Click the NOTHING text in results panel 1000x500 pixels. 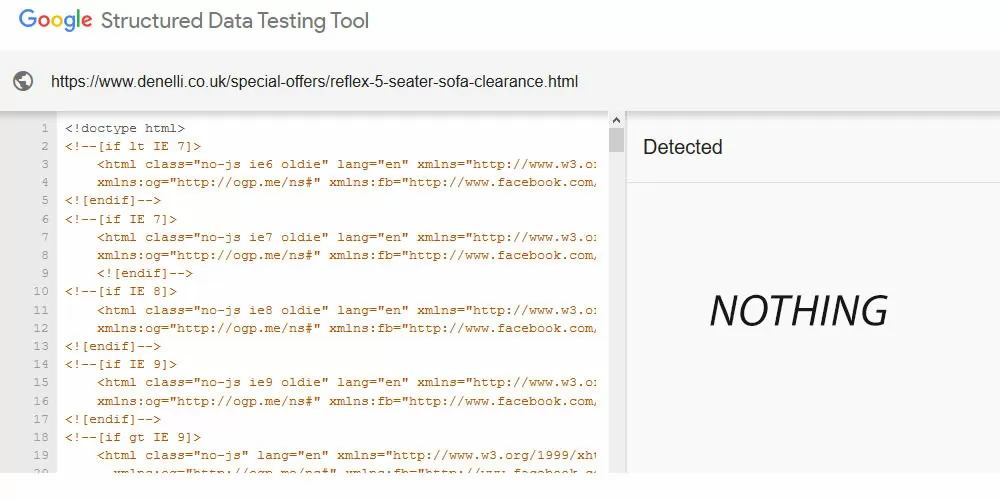tap(798, 311)
